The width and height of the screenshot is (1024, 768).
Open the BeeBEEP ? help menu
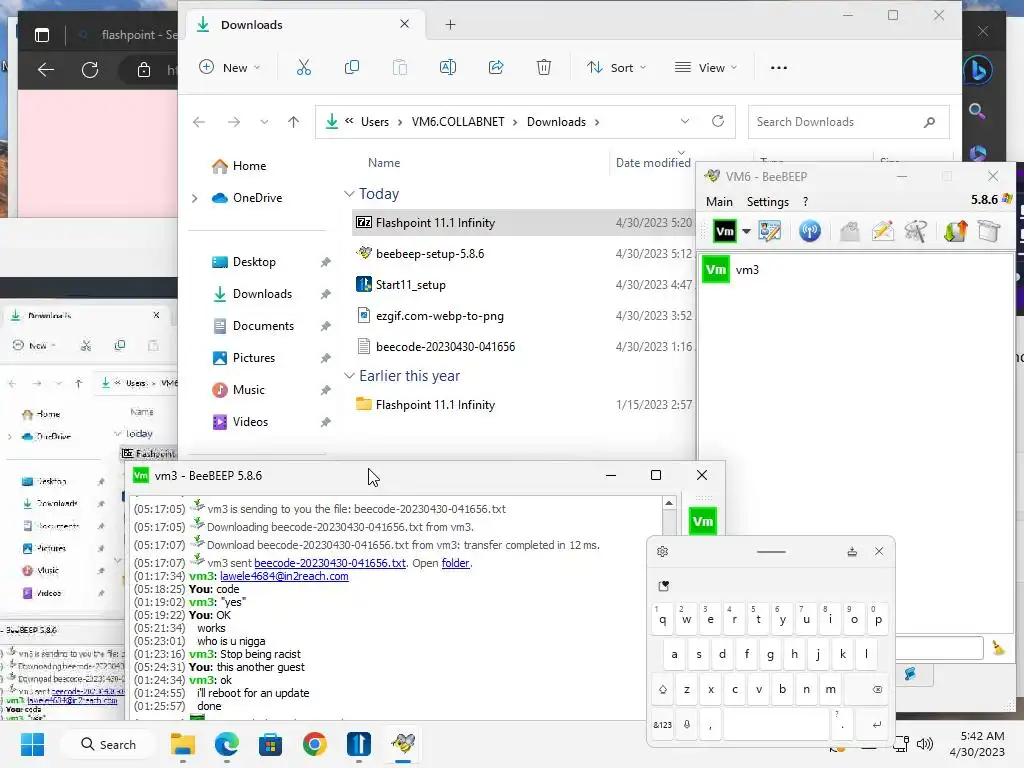coord(805,202)
